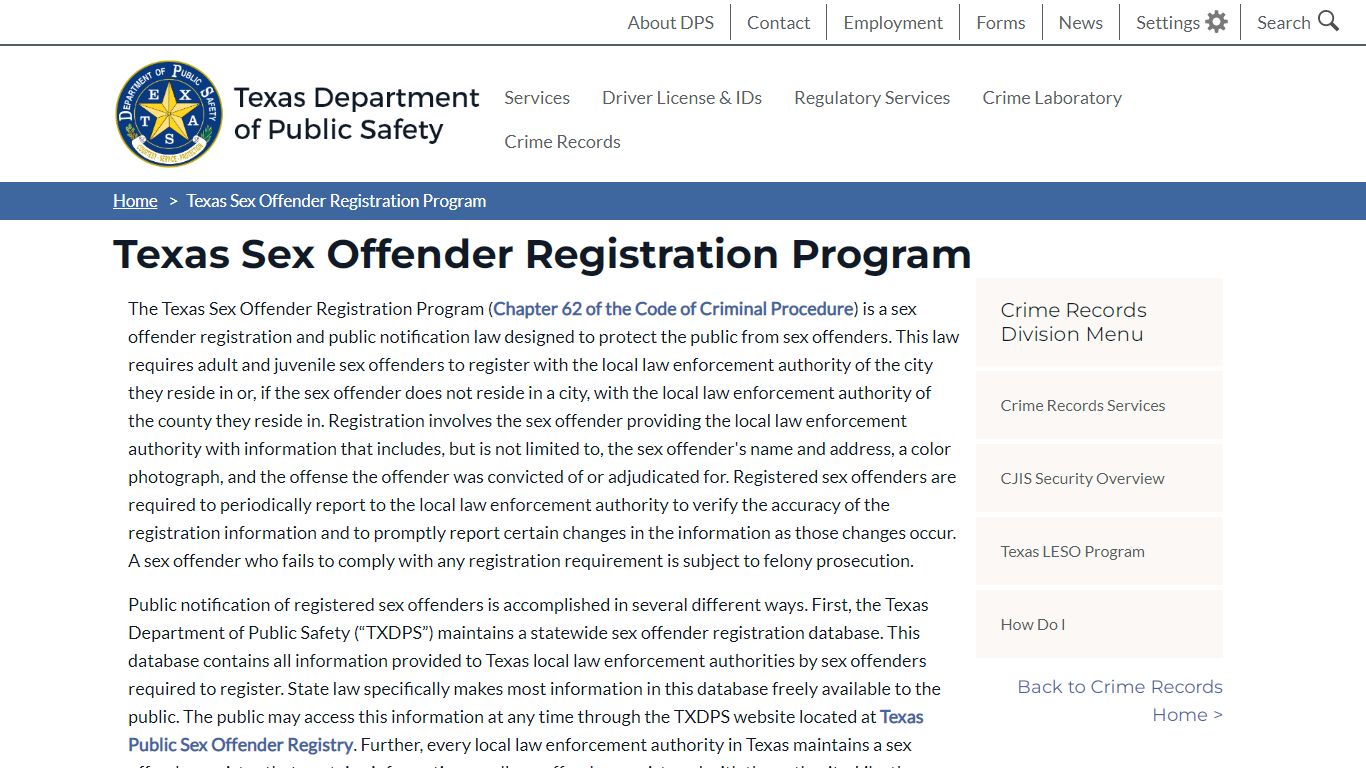Click the breadcrumb text Texas Sex Offender Registration Program
Viewport: 1366px width, 768px height.
336,200
